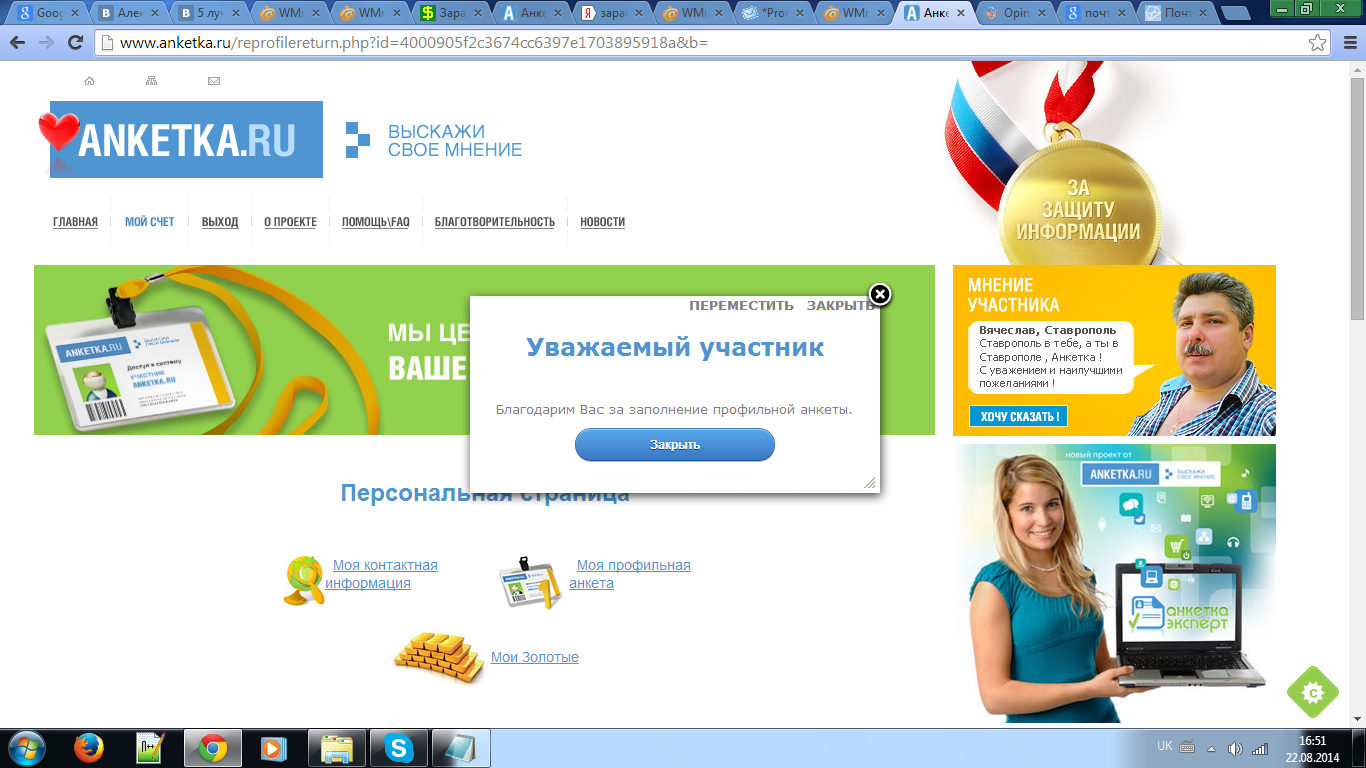
Task: Click the browser forward arrow
Action: [46, 43]
